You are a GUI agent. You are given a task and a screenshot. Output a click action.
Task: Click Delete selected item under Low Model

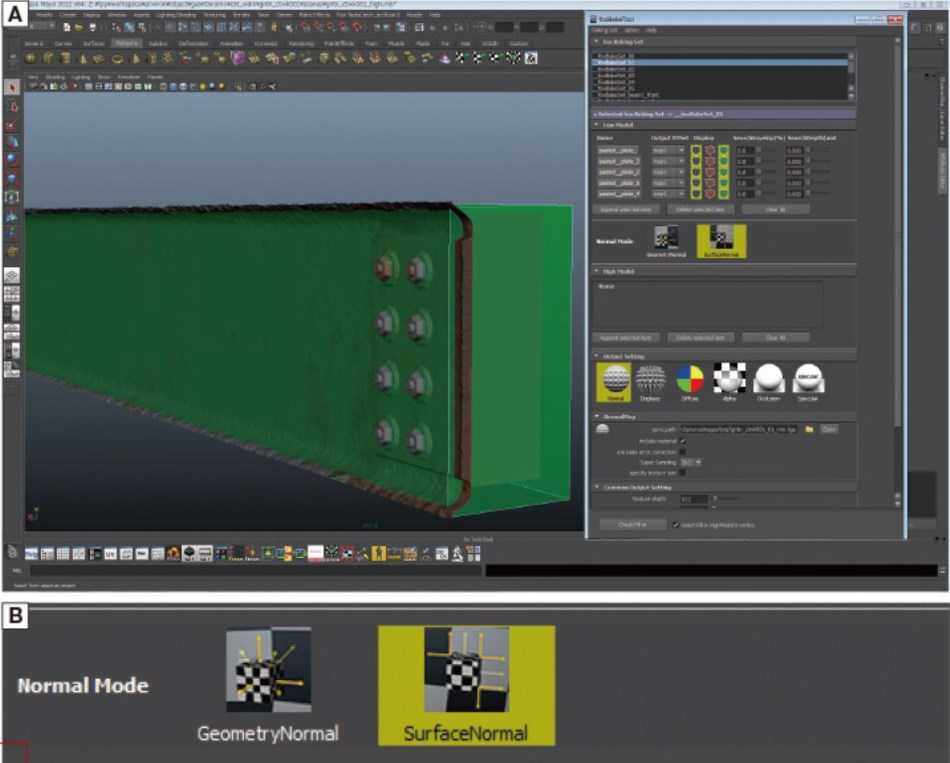point(700,210)
